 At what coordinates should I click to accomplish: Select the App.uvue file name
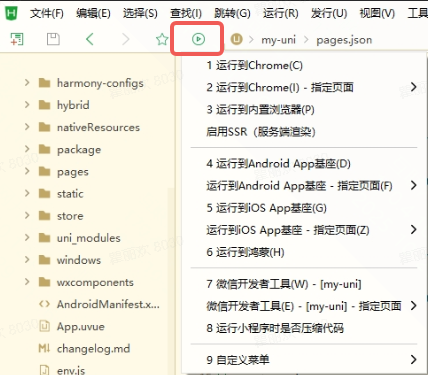point(81,326)
